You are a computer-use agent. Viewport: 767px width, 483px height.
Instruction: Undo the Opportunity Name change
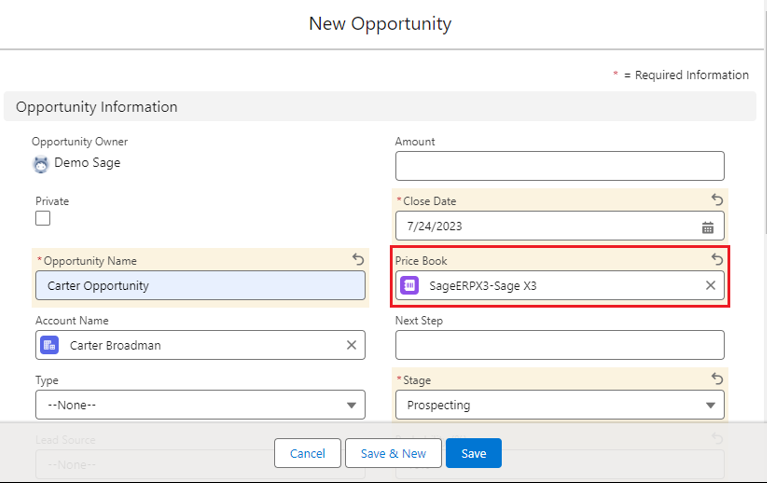[358, 260]
